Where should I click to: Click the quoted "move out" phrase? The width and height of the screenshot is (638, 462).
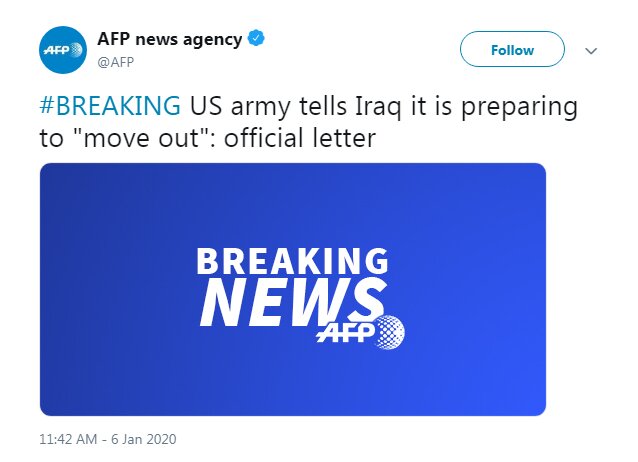click(x=142, y=138)
